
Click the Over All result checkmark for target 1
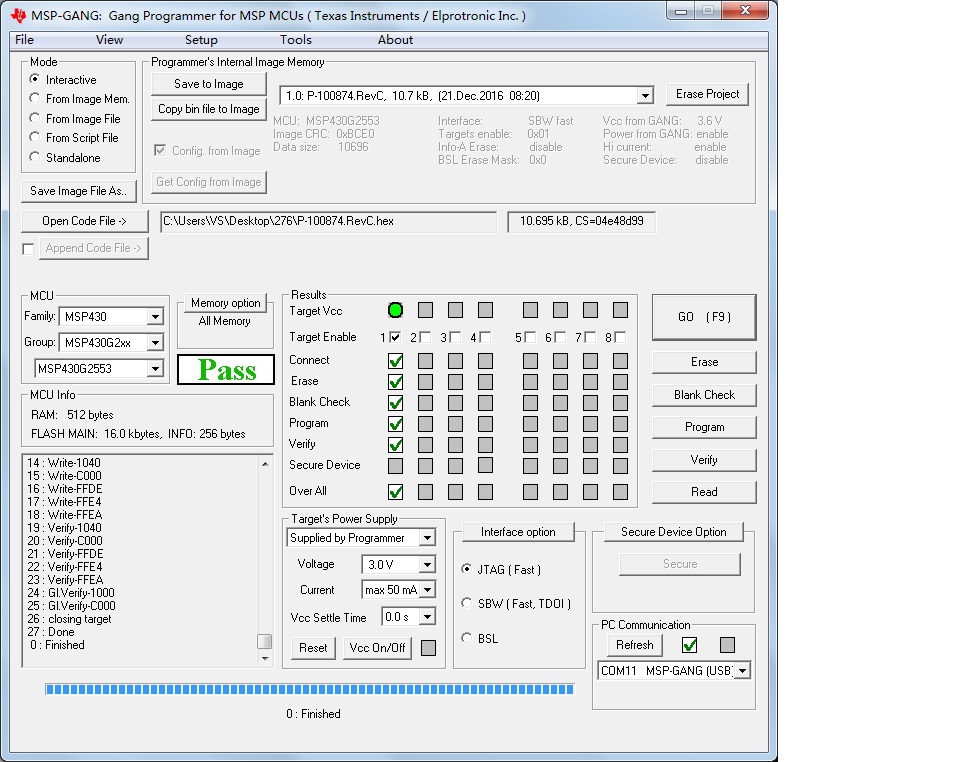(x=396, y=491)
